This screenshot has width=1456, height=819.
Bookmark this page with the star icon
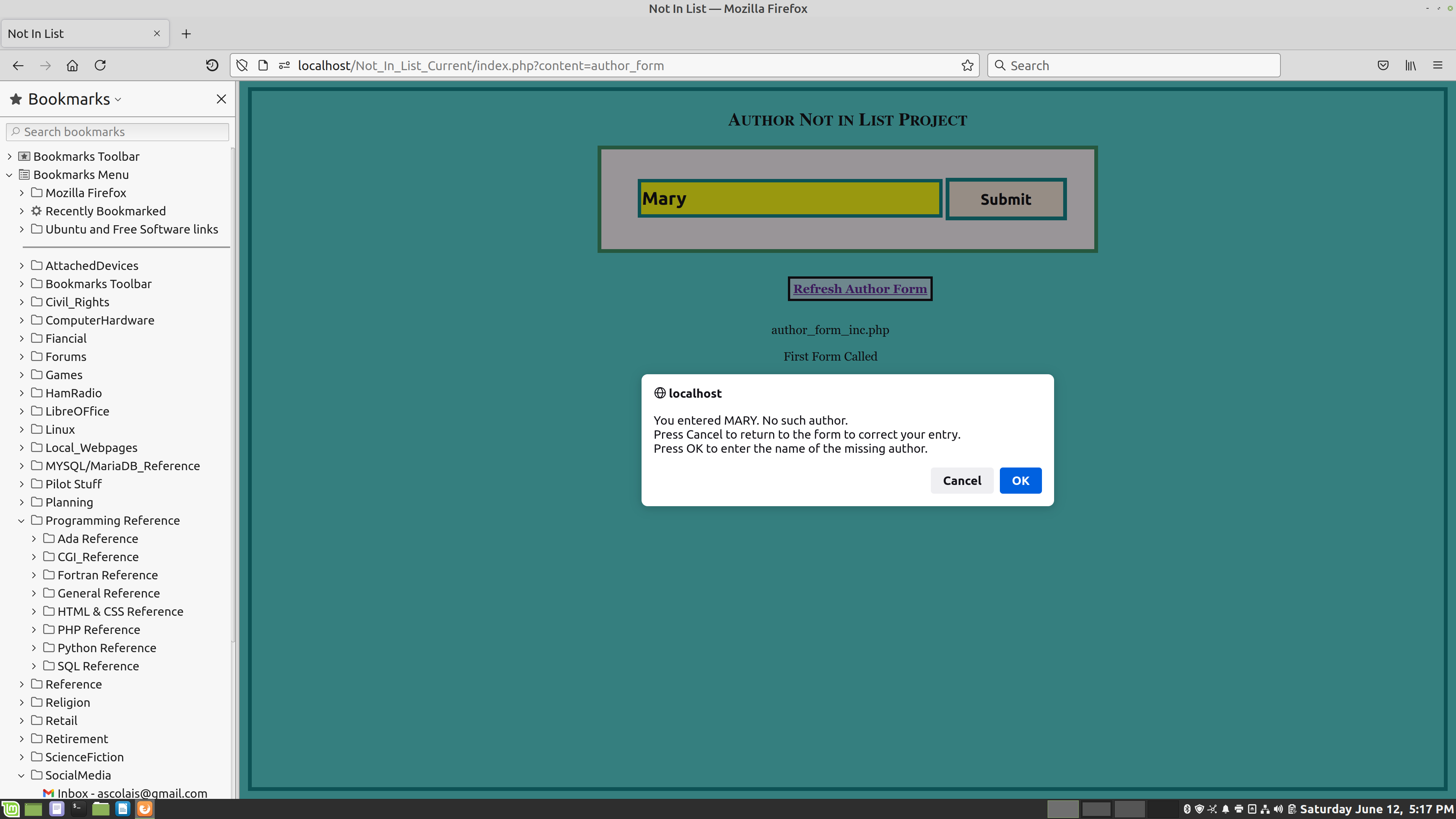[967, 66]
